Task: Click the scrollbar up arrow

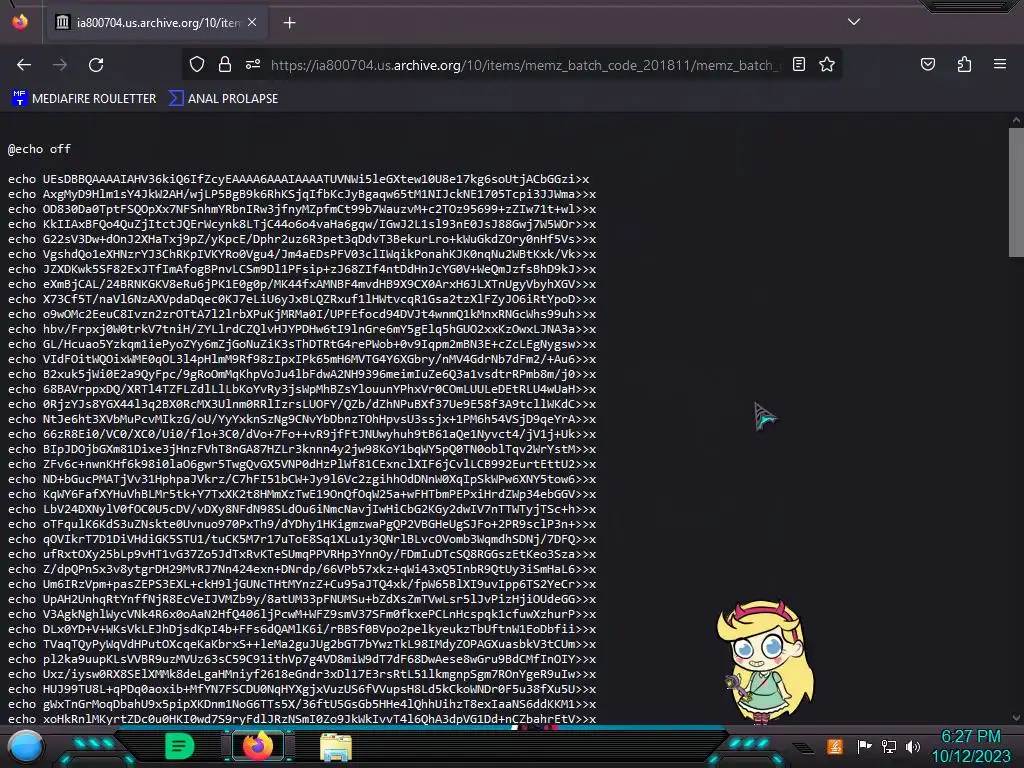Action: click(x=1016, y=120)
